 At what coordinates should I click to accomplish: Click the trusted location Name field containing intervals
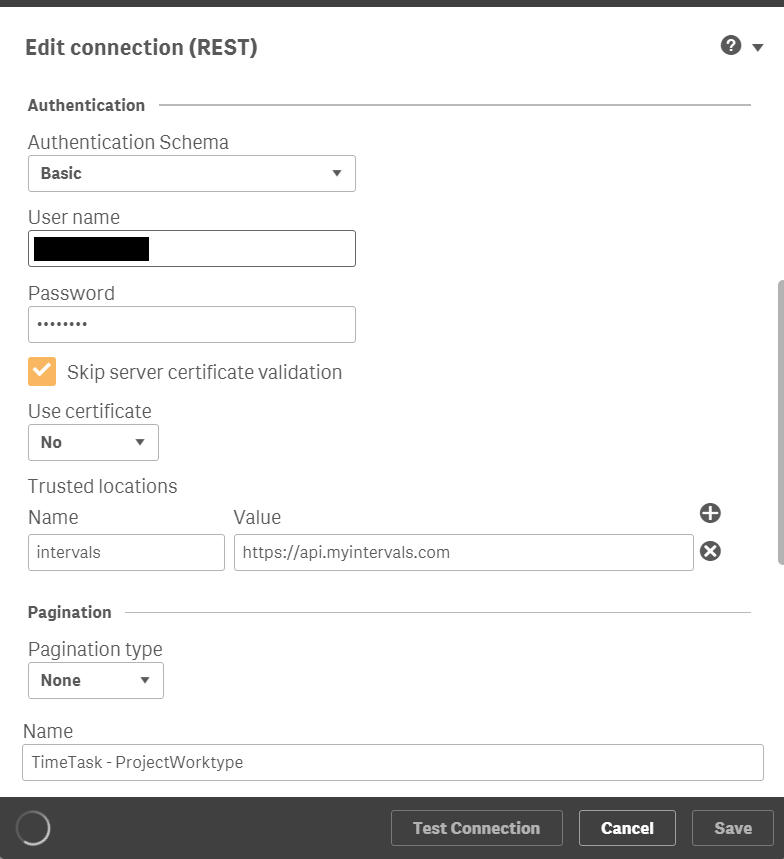[126, 552]
